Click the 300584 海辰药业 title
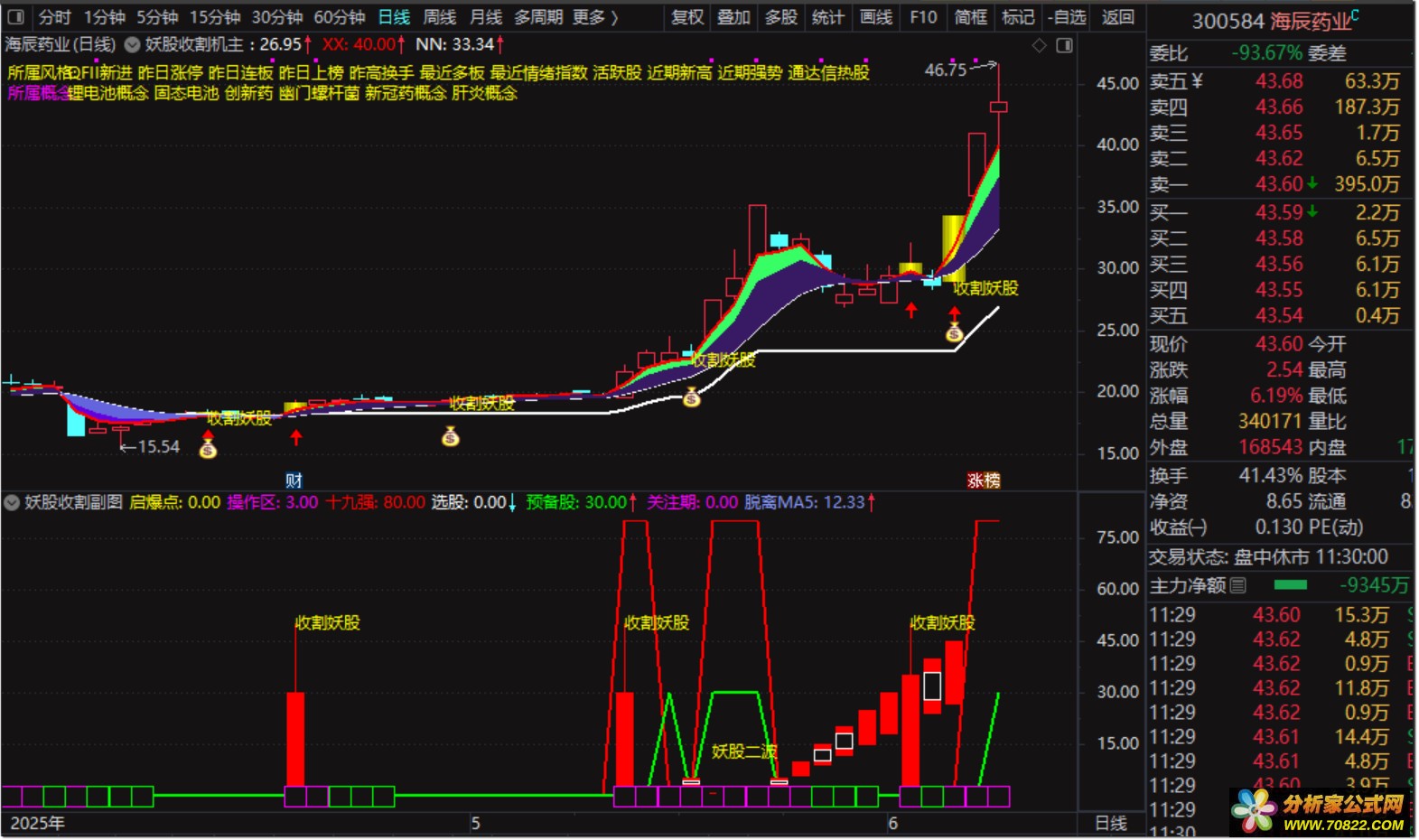 pos(1271,21)
